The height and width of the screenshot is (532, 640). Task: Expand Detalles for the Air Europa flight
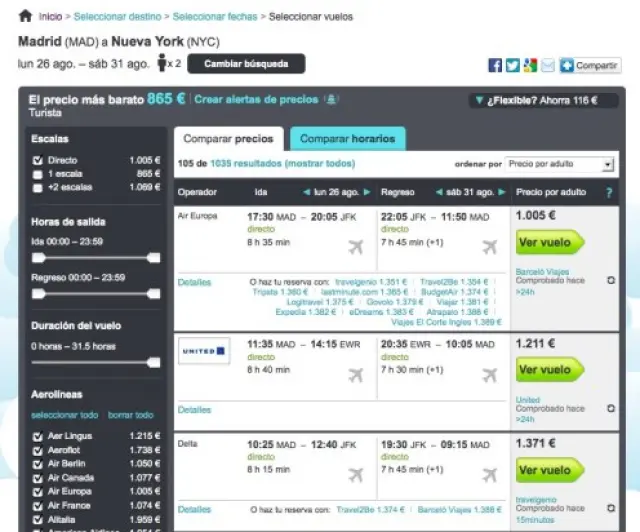pos(194,282)
